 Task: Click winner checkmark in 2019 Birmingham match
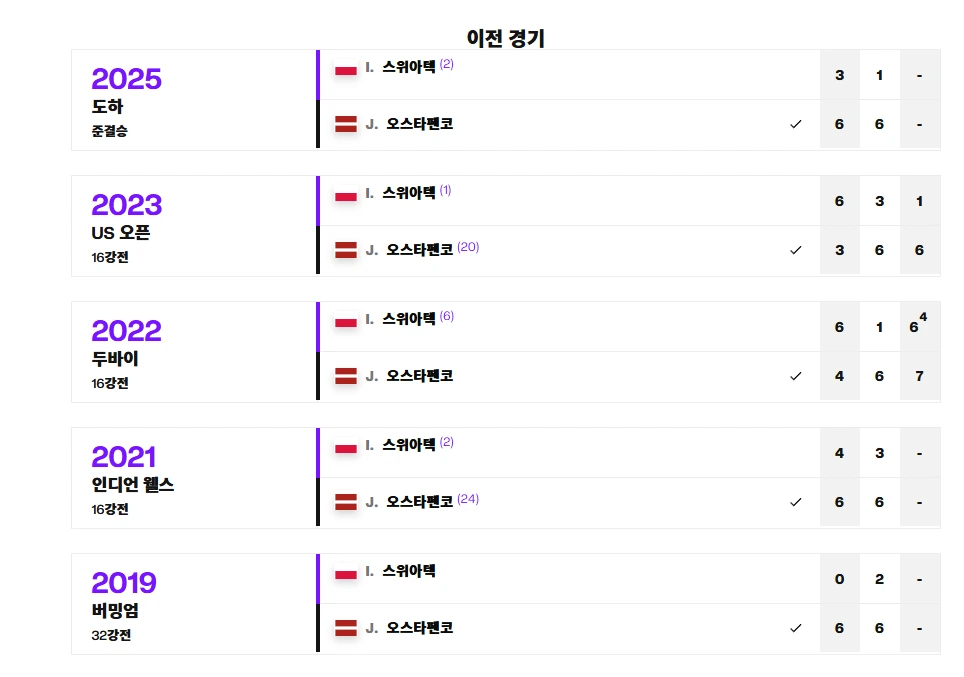pyautogui.click(x=796, y=628)
